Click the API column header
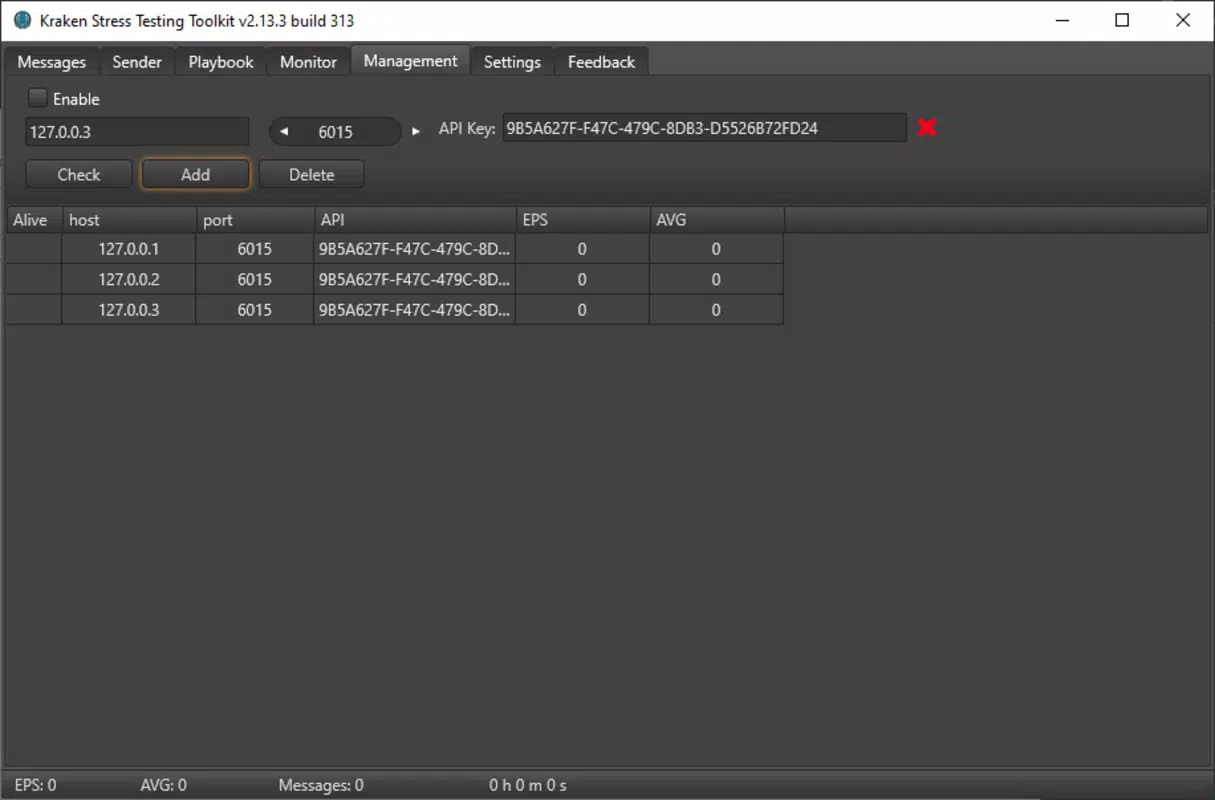Screen dimensions: 1215x800 pyautogui.click(x=415, y=220)
